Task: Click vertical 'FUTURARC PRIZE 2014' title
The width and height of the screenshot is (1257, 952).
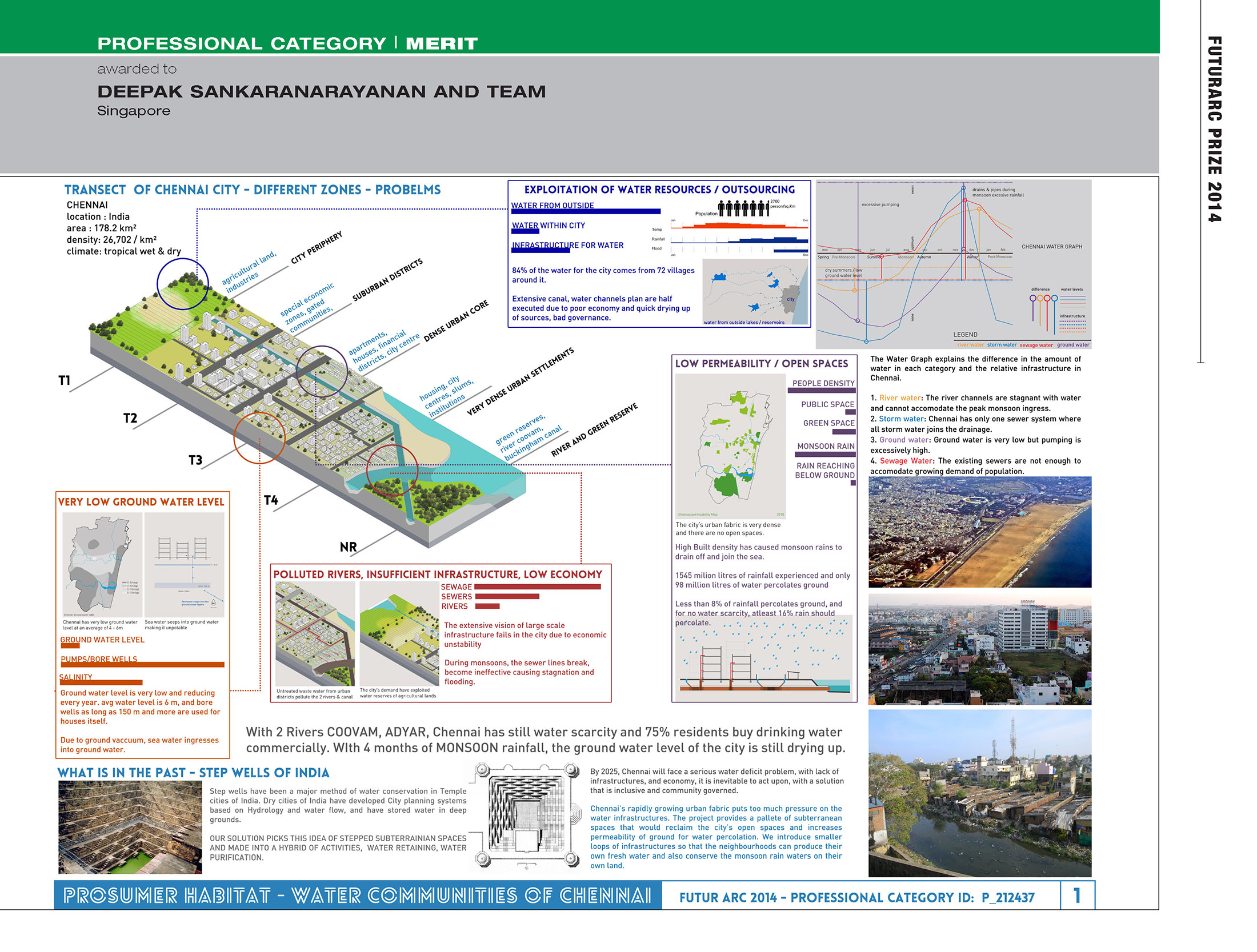Action: 1214,129
